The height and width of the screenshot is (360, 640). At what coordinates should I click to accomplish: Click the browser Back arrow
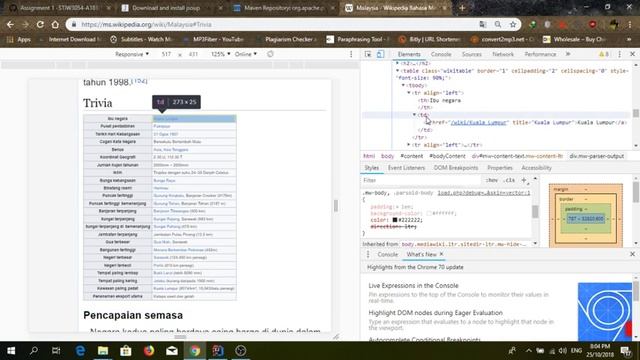[x=10, y=24]
